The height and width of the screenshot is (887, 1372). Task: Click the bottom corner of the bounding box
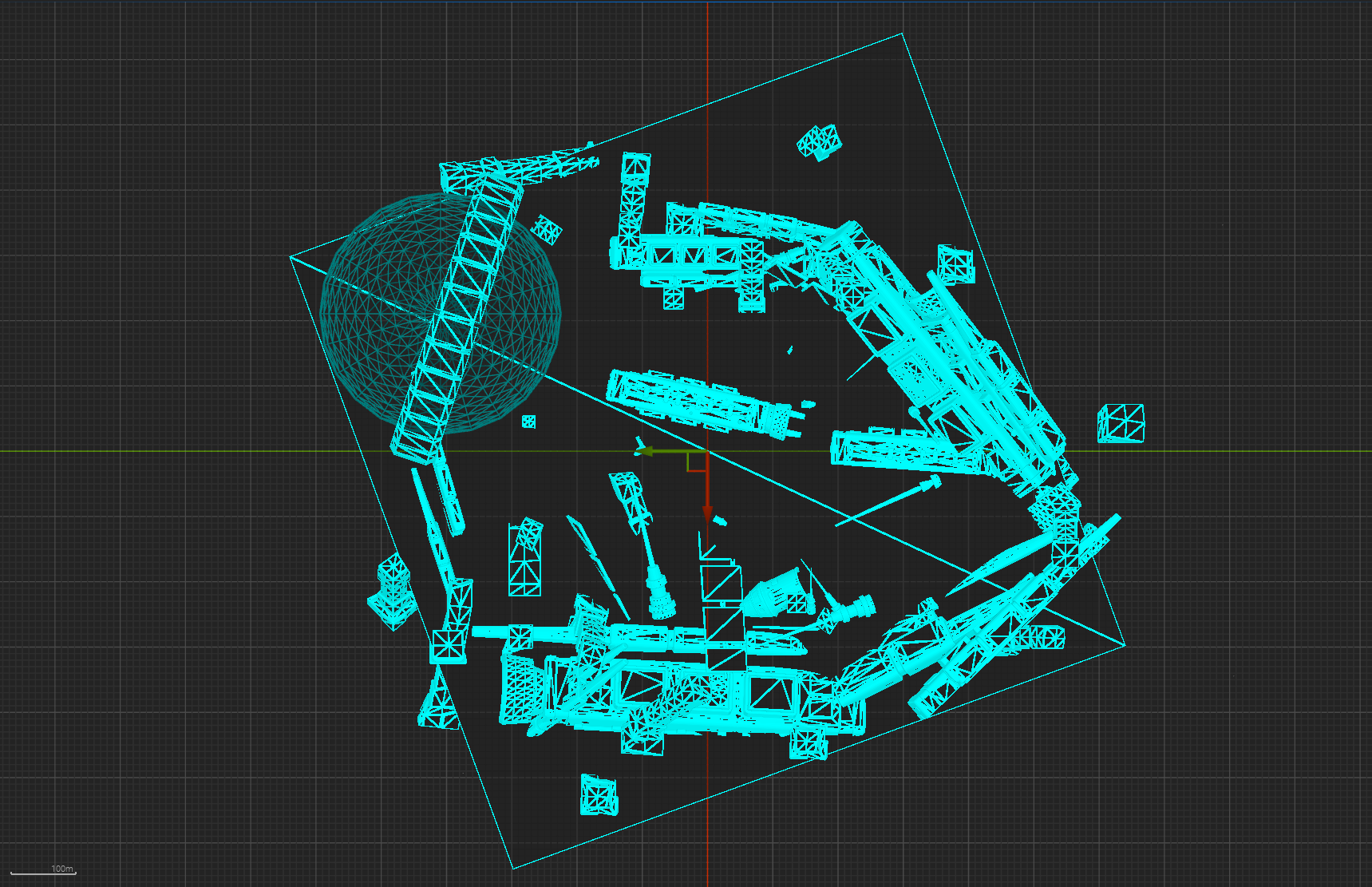(512, 868)
